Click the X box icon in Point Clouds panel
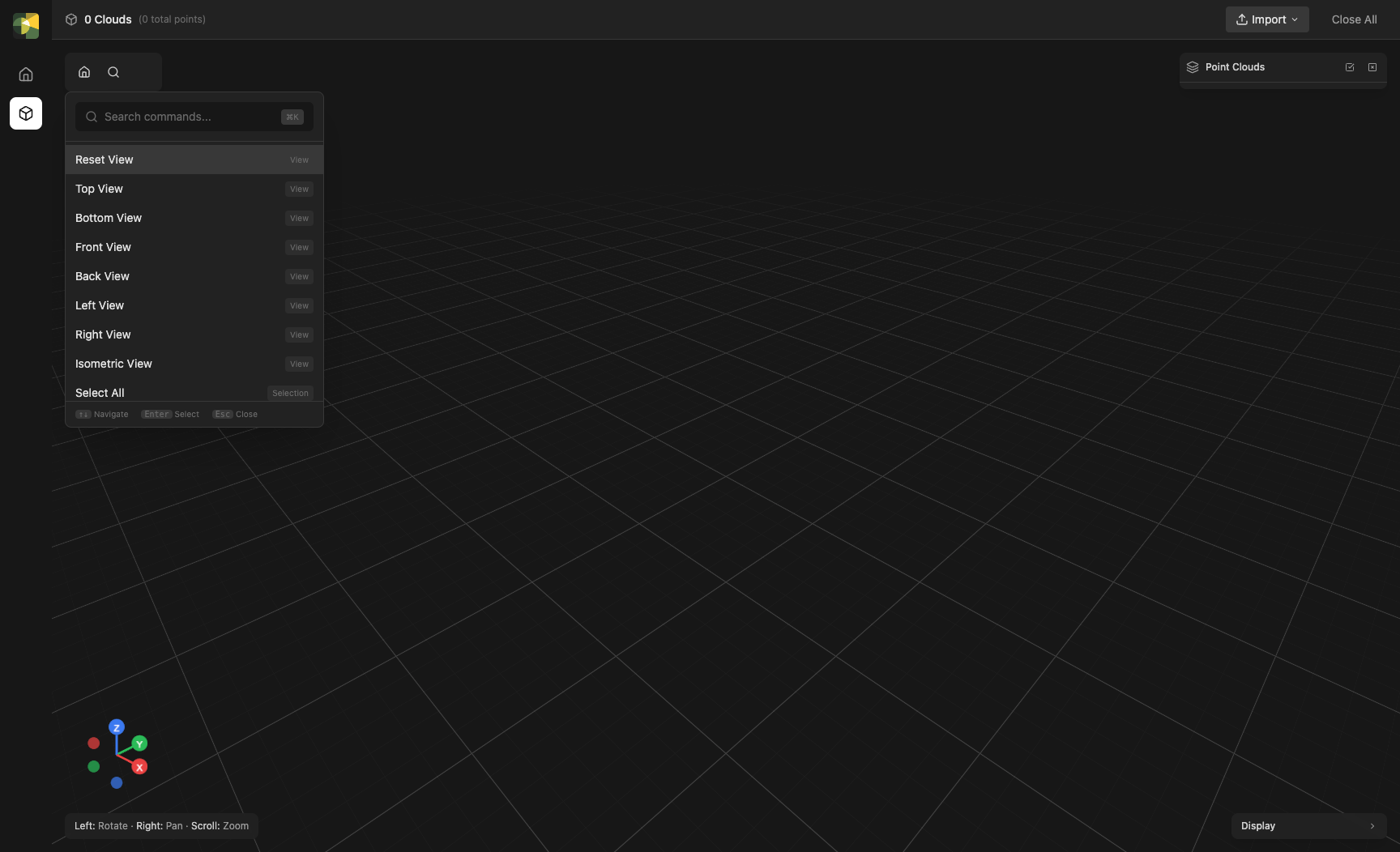 point(1372,67)
